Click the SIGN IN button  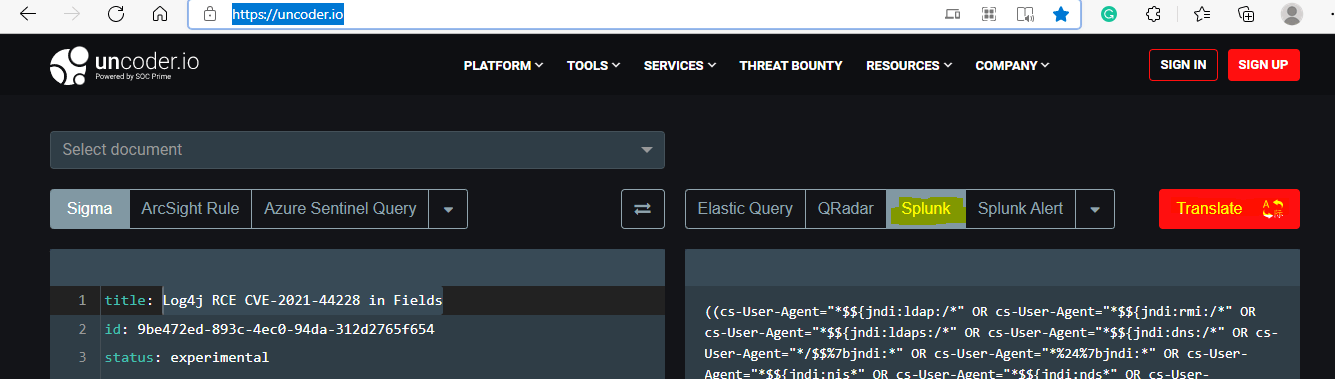click(x=1183, y=65)
